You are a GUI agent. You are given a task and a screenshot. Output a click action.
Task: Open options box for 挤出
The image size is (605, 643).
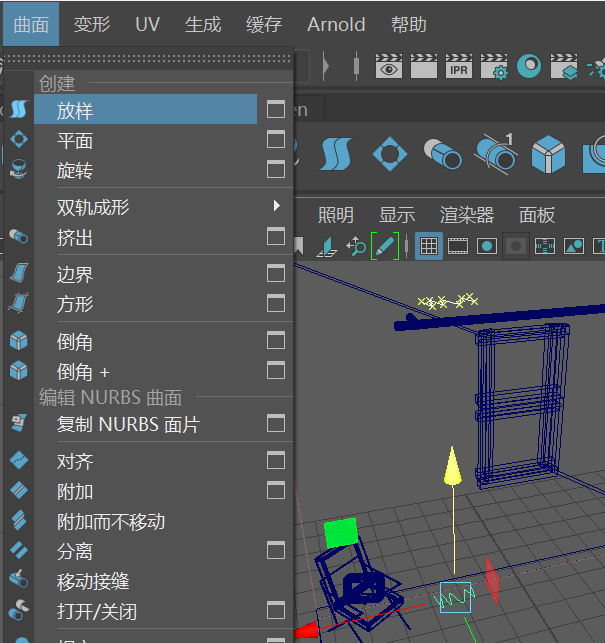click(x=276, y=236)
